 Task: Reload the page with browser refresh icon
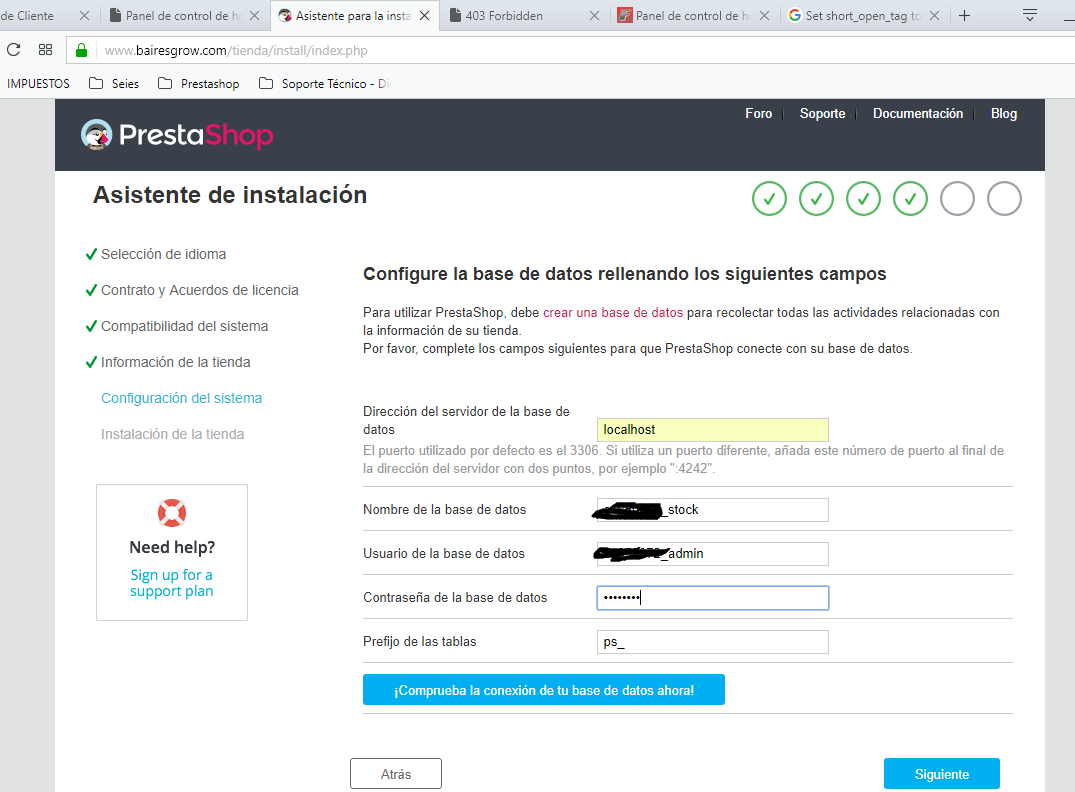pos(13,49)
